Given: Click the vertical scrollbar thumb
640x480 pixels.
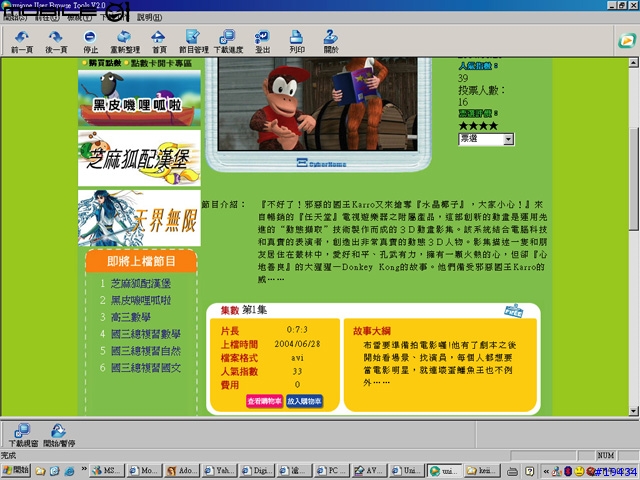Looking at the screenshot, I should 633,180.
